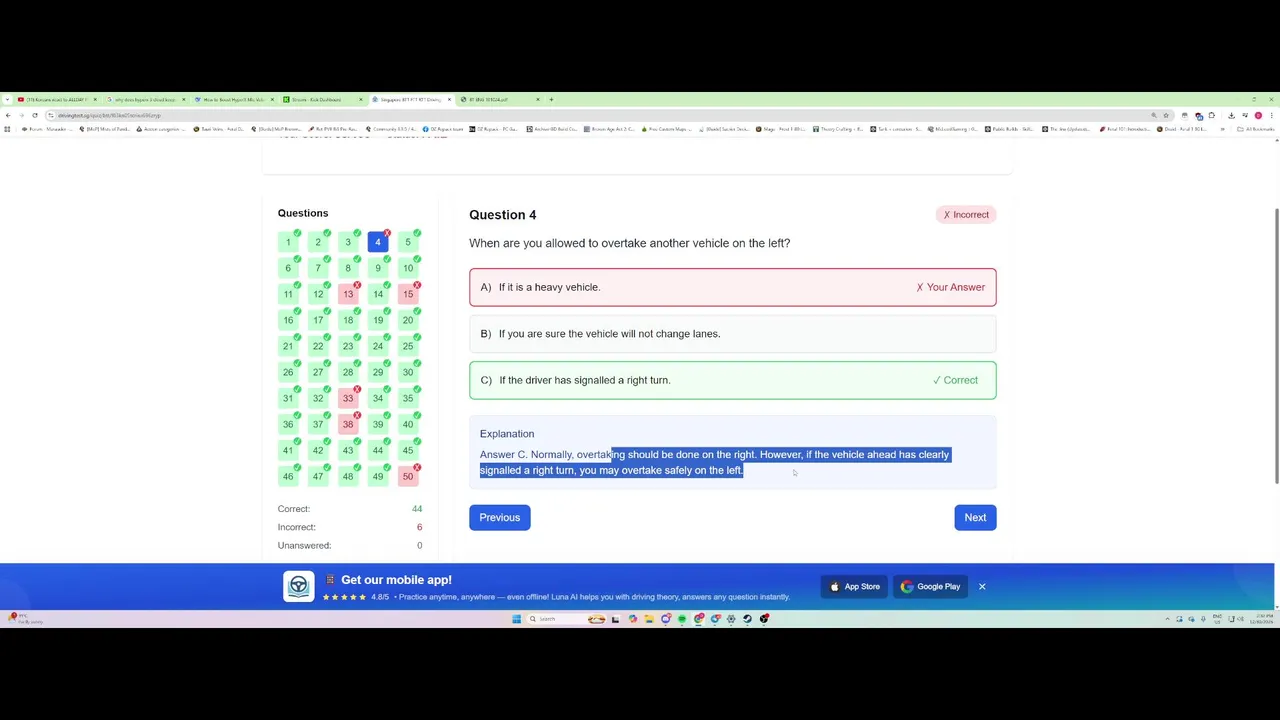Screen dimensions: 1280x720
Task: Open the ENG language indicator in tray
Action: point(1217,619)
